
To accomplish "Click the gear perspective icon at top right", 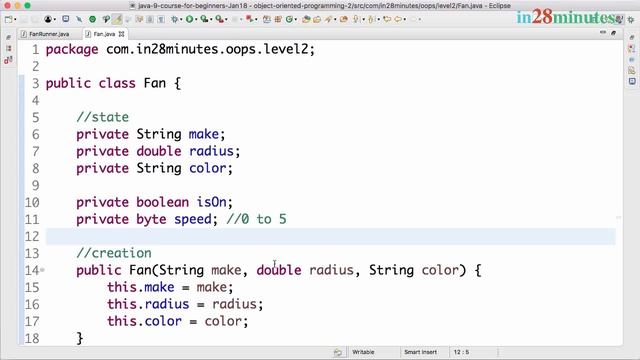I will [x=631, y=19].
